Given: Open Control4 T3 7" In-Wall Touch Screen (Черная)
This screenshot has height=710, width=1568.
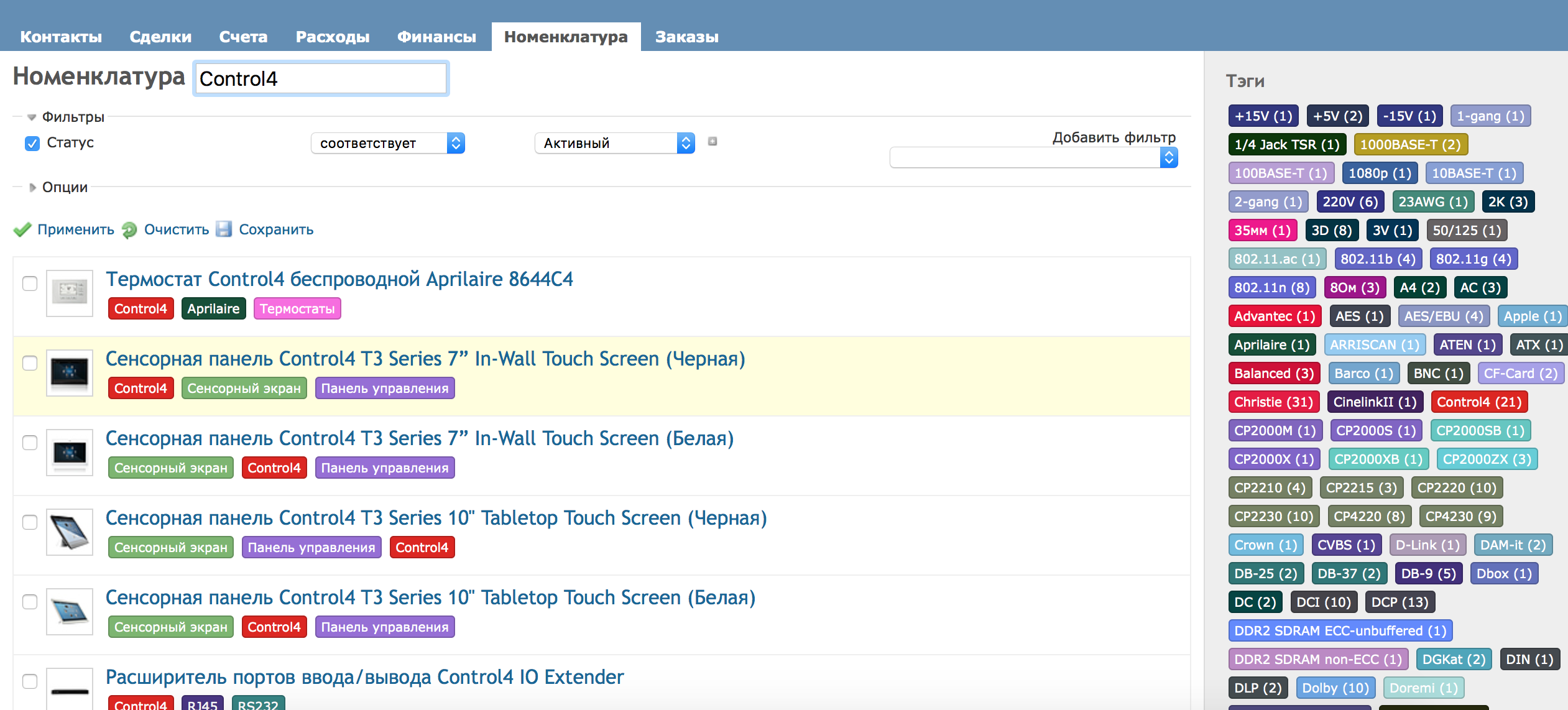Looking at the screenshot, I should tap(425, 359).
